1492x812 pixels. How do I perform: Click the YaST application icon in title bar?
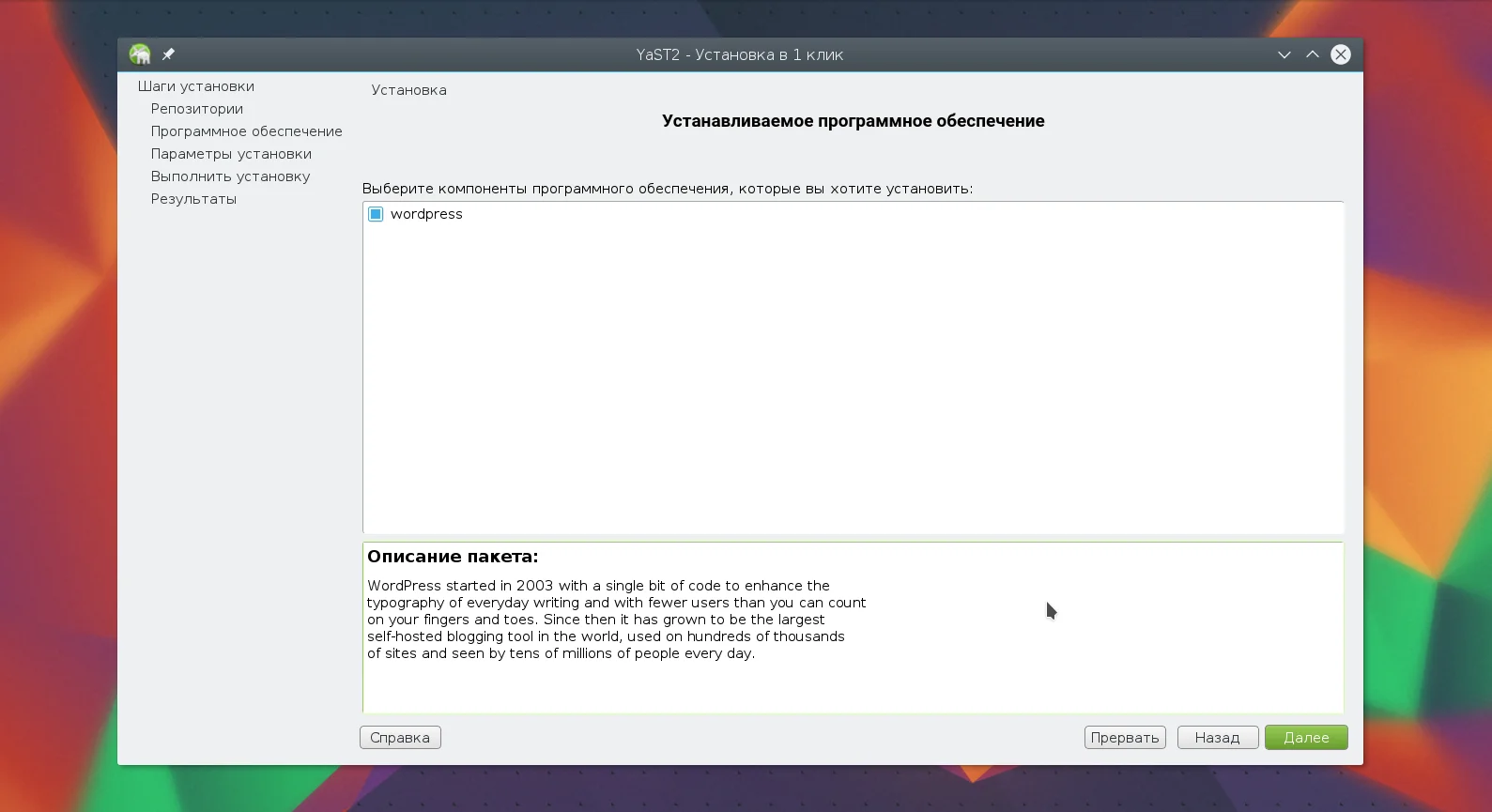(x=140, y=54)
